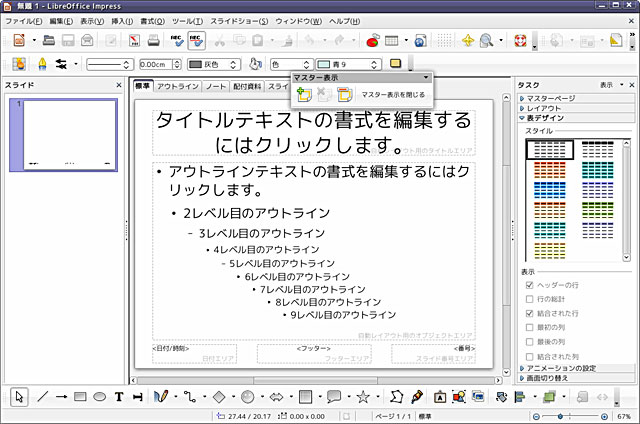Screen dimensions: 640x424
Task: Click the star shapes tool
Action: (363, 396)
